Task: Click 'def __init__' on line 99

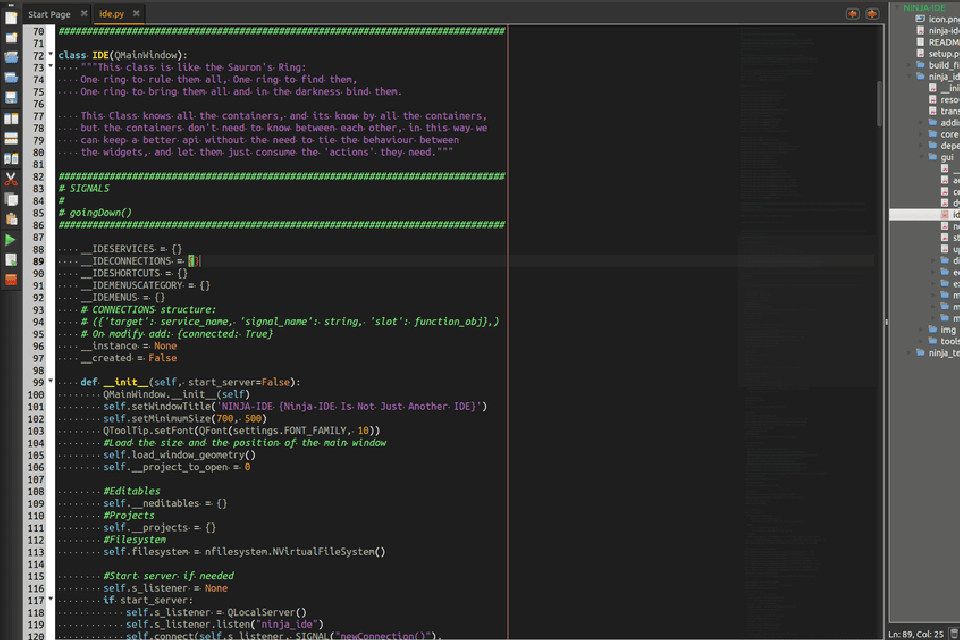Action: (x=114, y=382)
